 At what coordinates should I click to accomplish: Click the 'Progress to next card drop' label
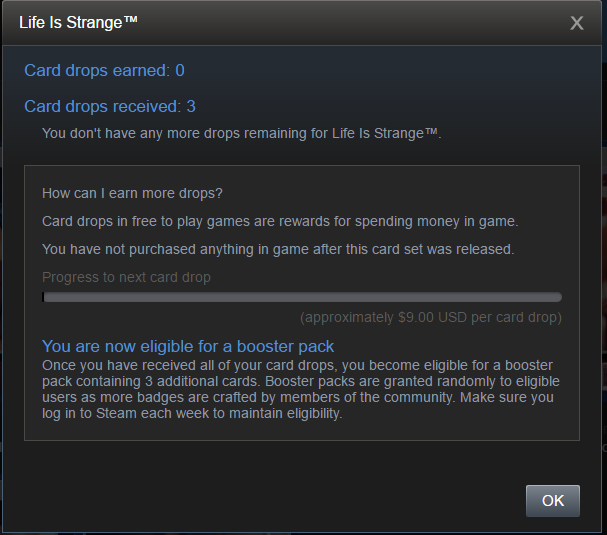[x=126, y=277]
